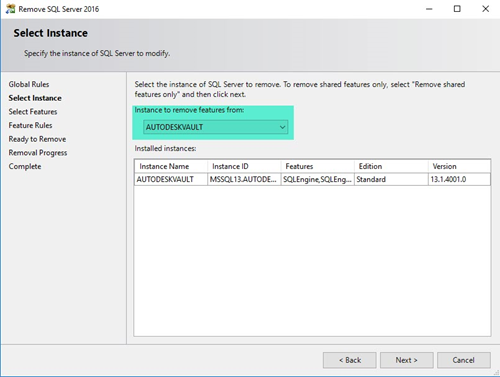Sort by the Instance Name column header
The image size is (500, 377).
click(171, 166)
